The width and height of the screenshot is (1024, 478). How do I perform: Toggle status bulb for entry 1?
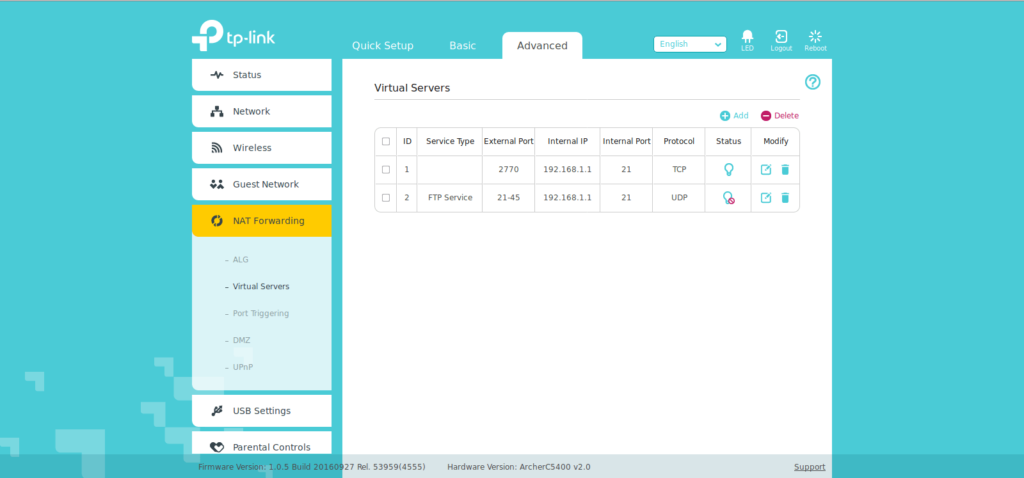click(729, 170)
